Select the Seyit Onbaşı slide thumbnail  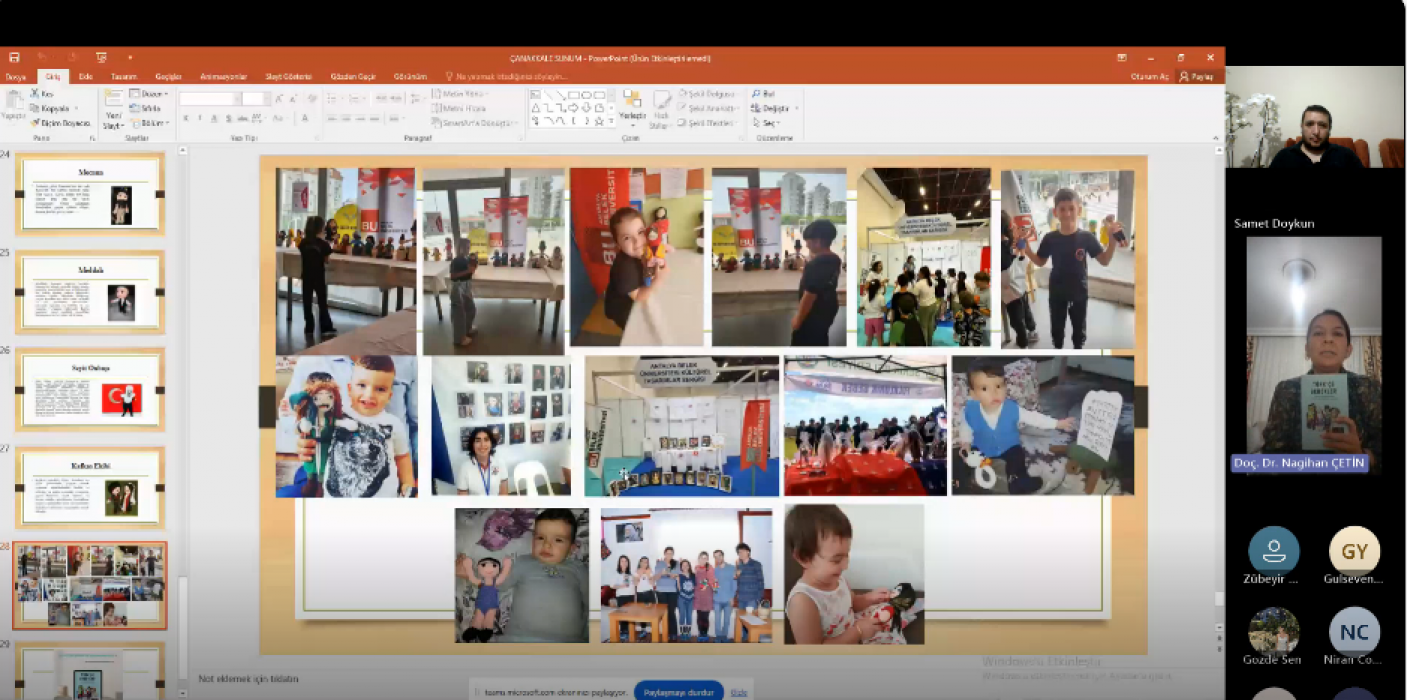pos(90,390)
